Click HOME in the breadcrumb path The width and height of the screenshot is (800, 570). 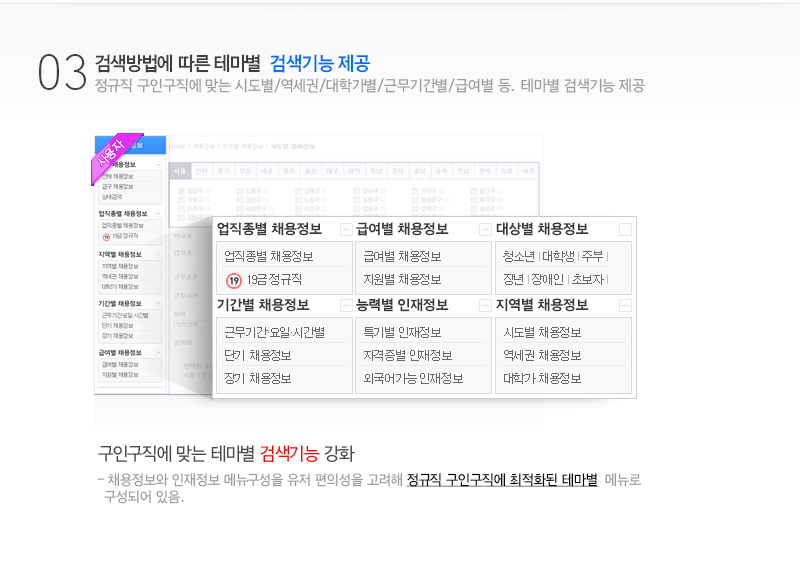pyautogui.click(x=177, y=146)
